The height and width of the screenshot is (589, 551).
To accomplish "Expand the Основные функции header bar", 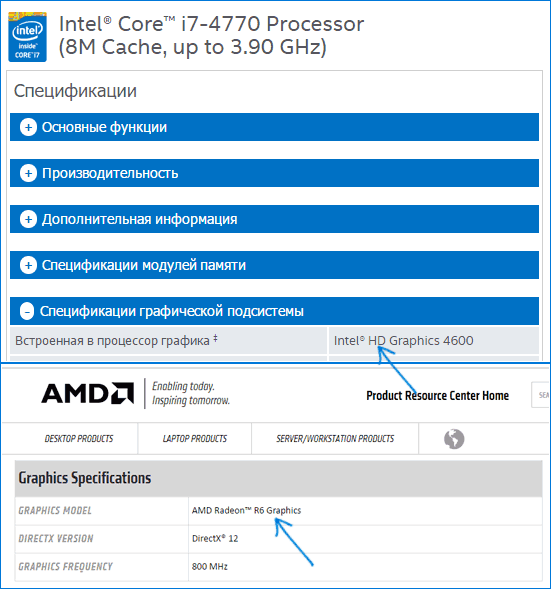I will [274, 127].
